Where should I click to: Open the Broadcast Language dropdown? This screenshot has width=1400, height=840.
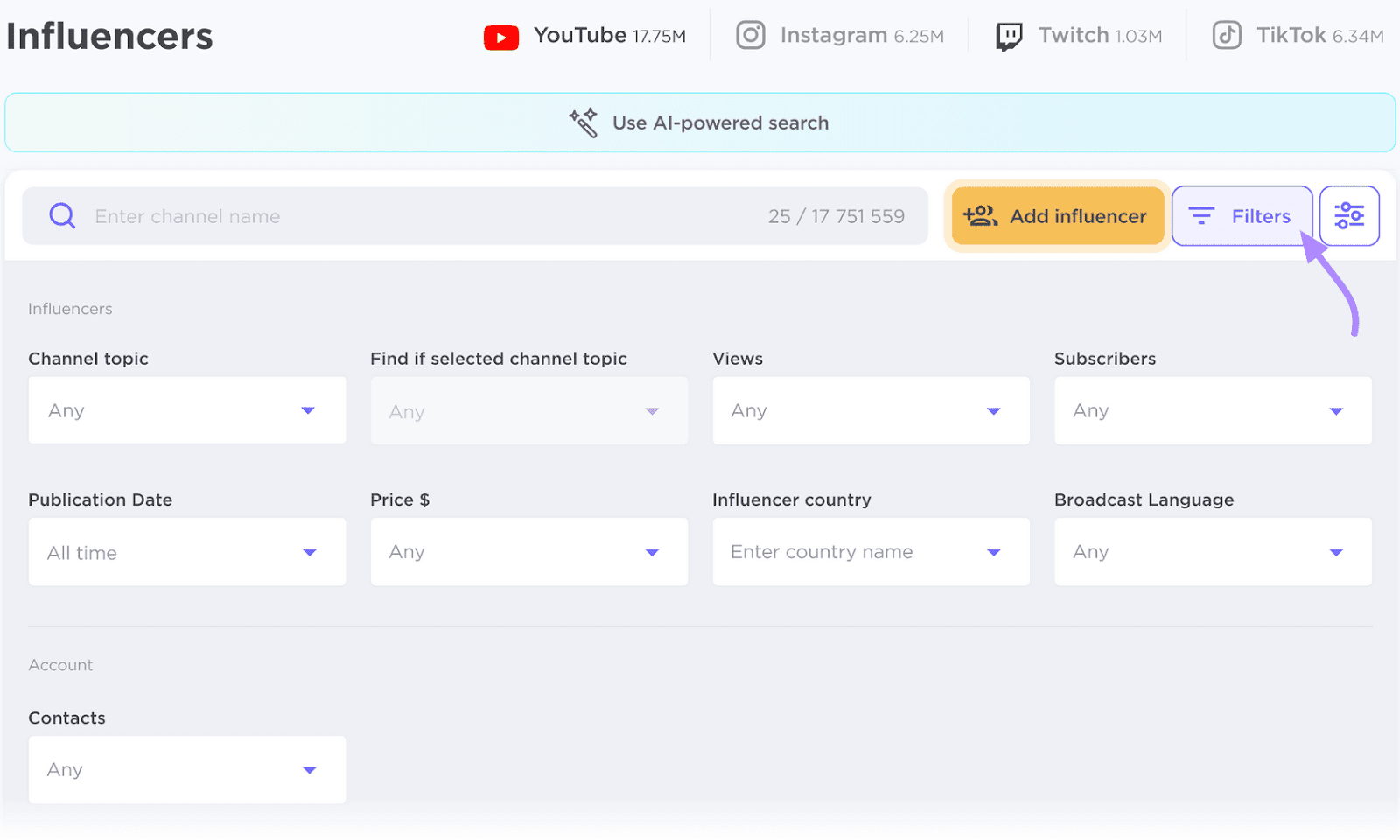click(1213, 552)
